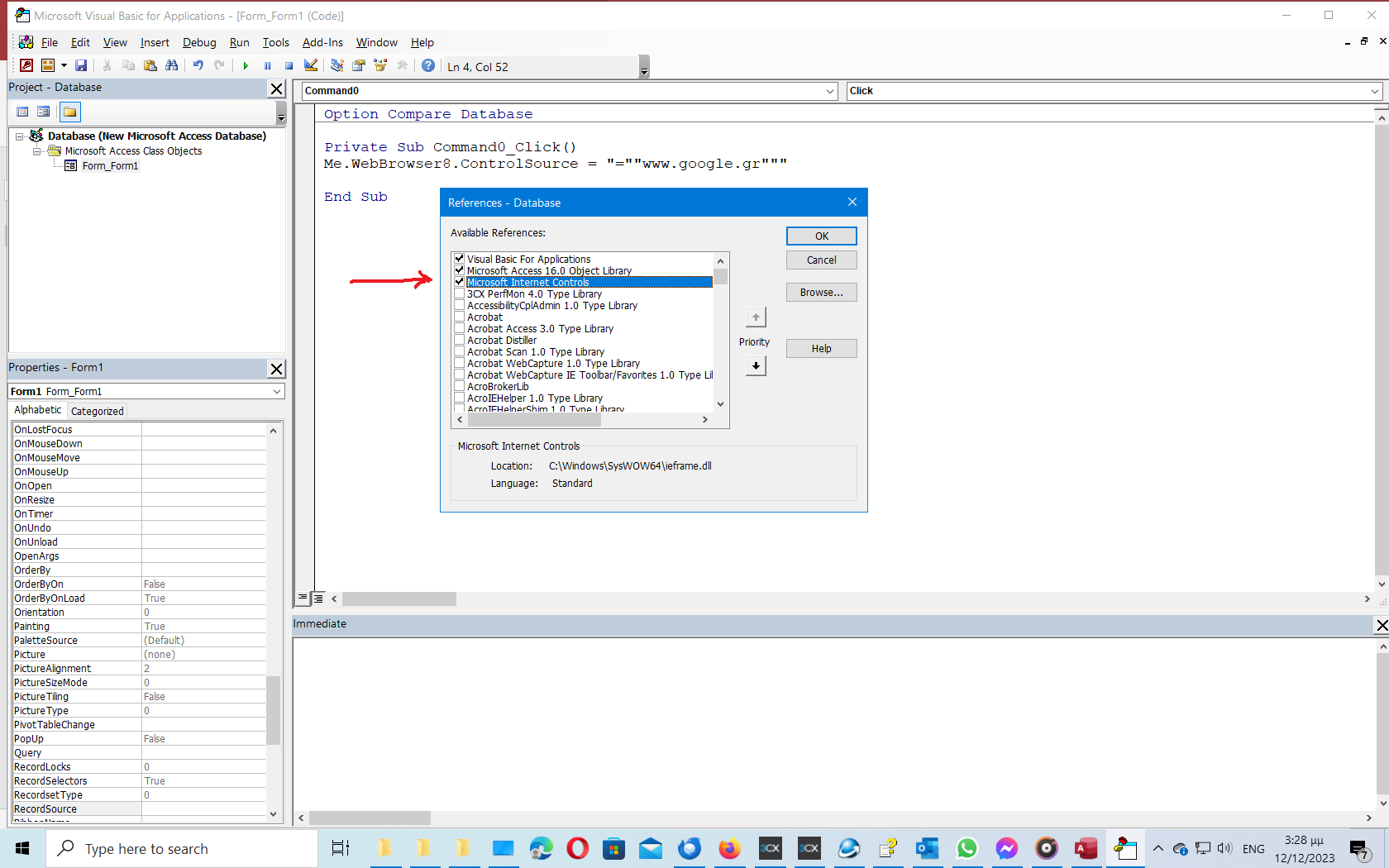Click the Undo arrow in the toolbar
This screenshot has width=1389, height=868.
point(198,65)
